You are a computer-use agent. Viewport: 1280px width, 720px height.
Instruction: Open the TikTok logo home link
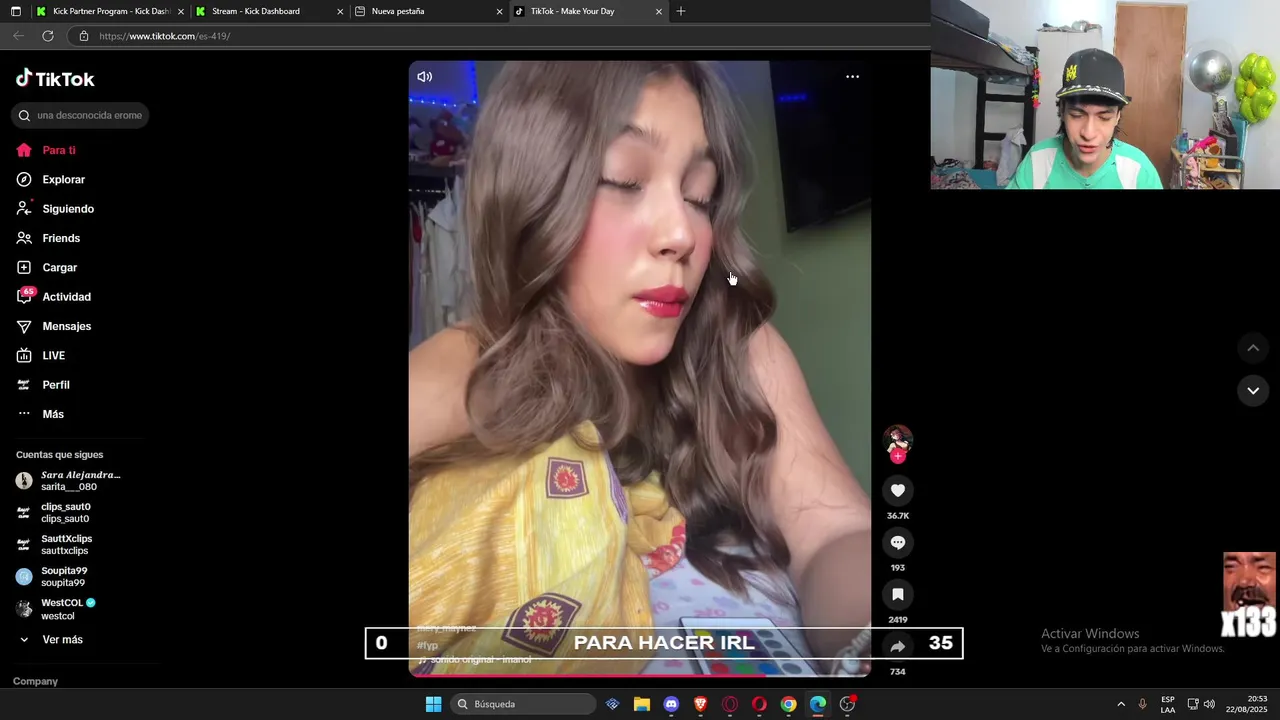(55, 79)
